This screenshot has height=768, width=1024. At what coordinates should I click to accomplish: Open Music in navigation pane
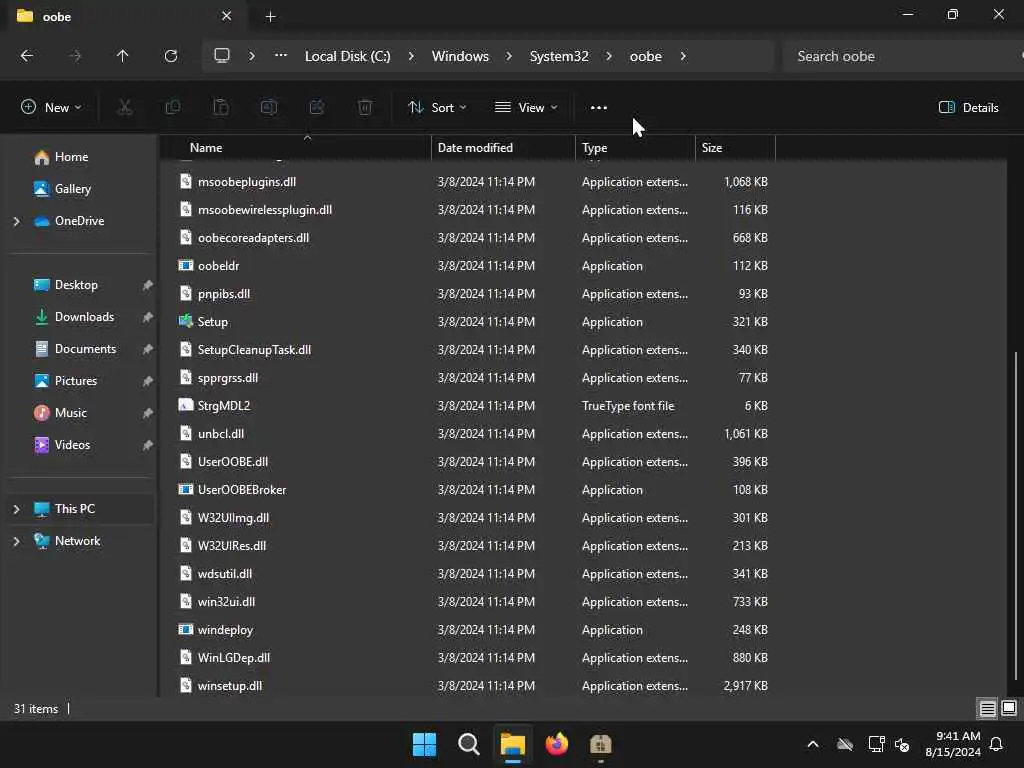pos(71,413)
